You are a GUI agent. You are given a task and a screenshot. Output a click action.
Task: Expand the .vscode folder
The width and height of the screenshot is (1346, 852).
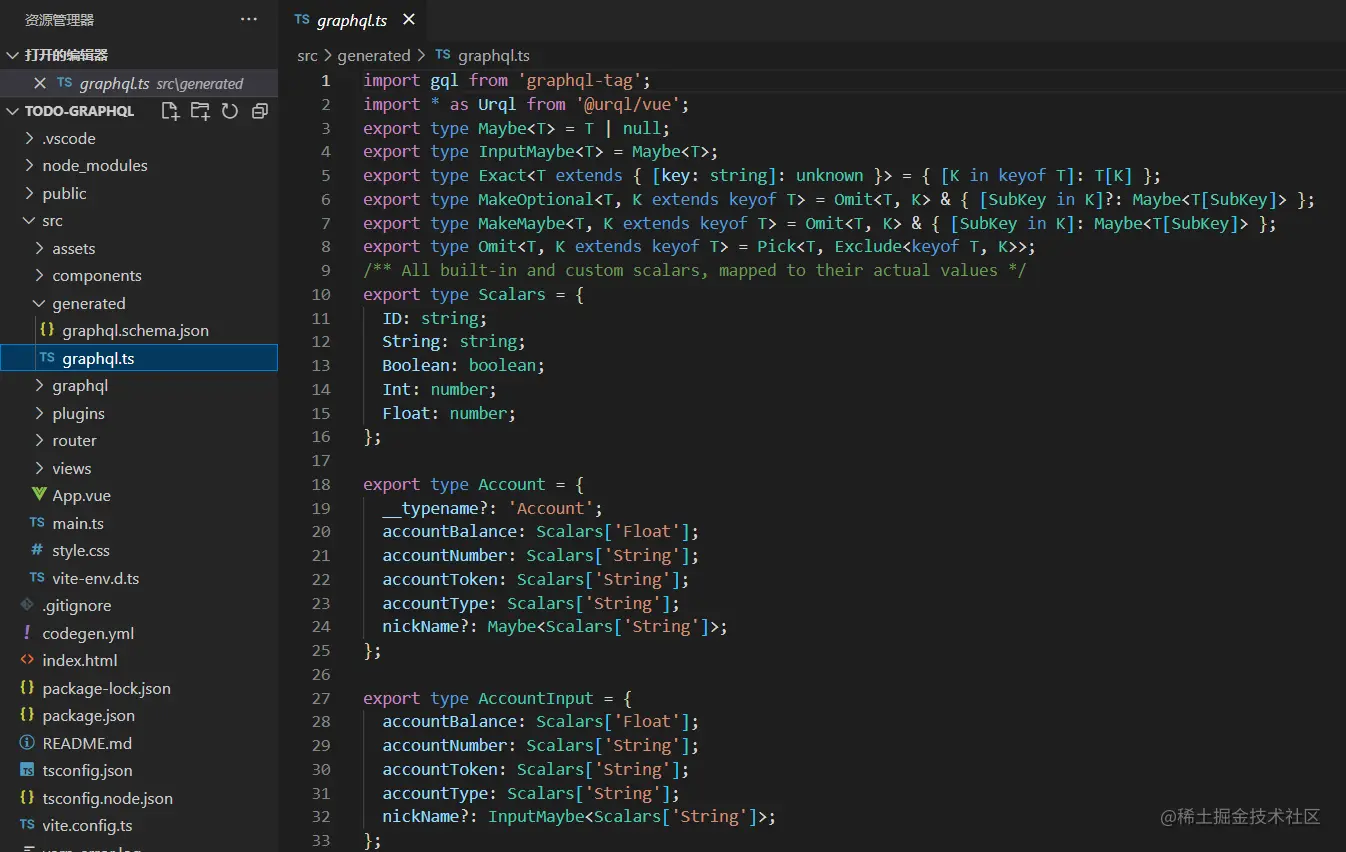(x=29, y=138)
